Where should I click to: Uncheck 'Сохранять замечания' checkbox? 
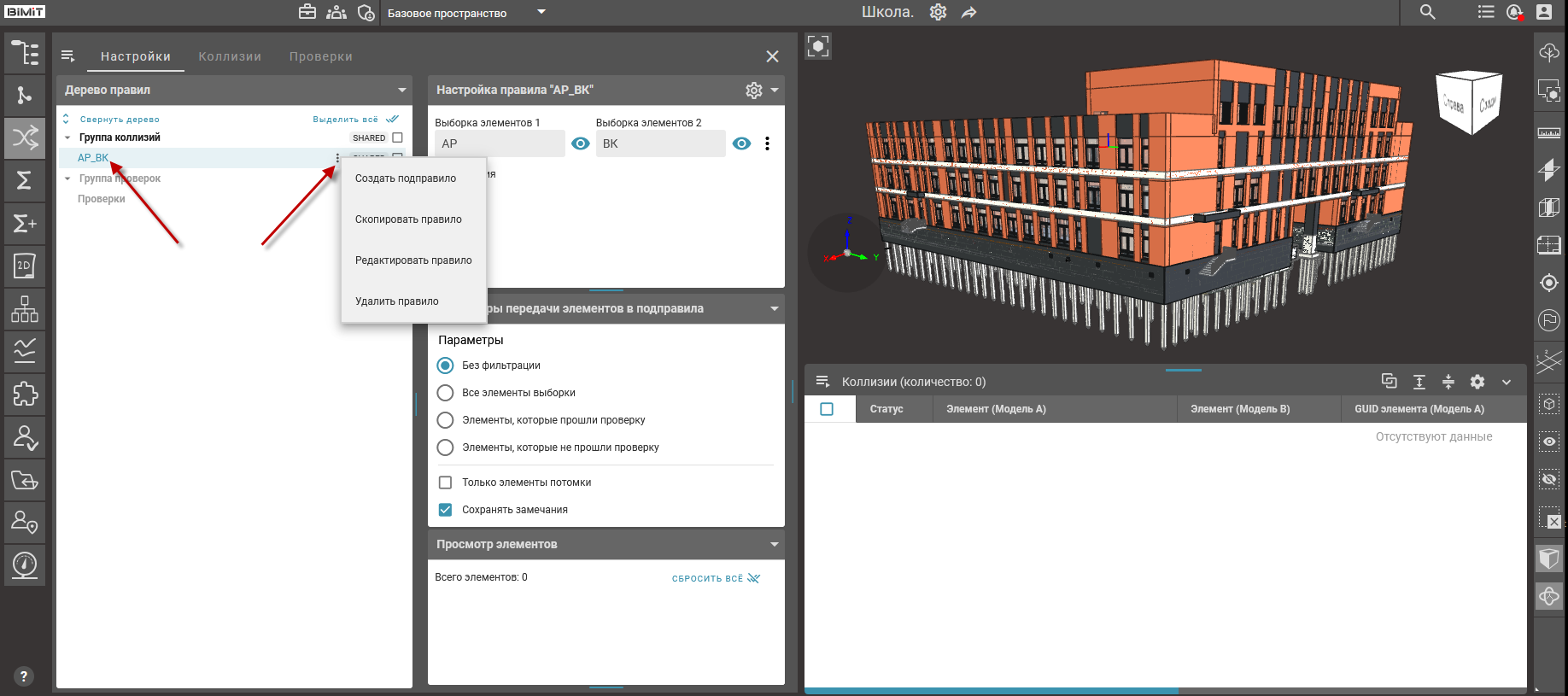coord(445,510)
